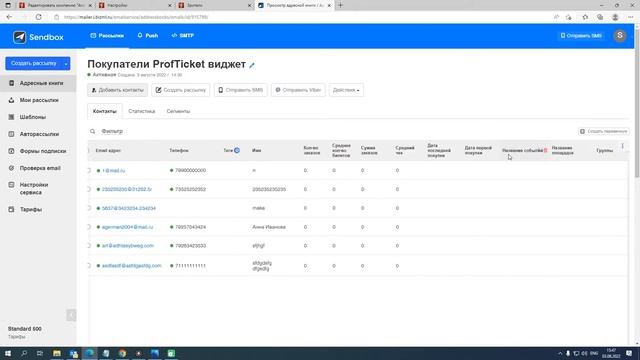
Task: Switch to the Сегменты tab
Action: [178, 111]
